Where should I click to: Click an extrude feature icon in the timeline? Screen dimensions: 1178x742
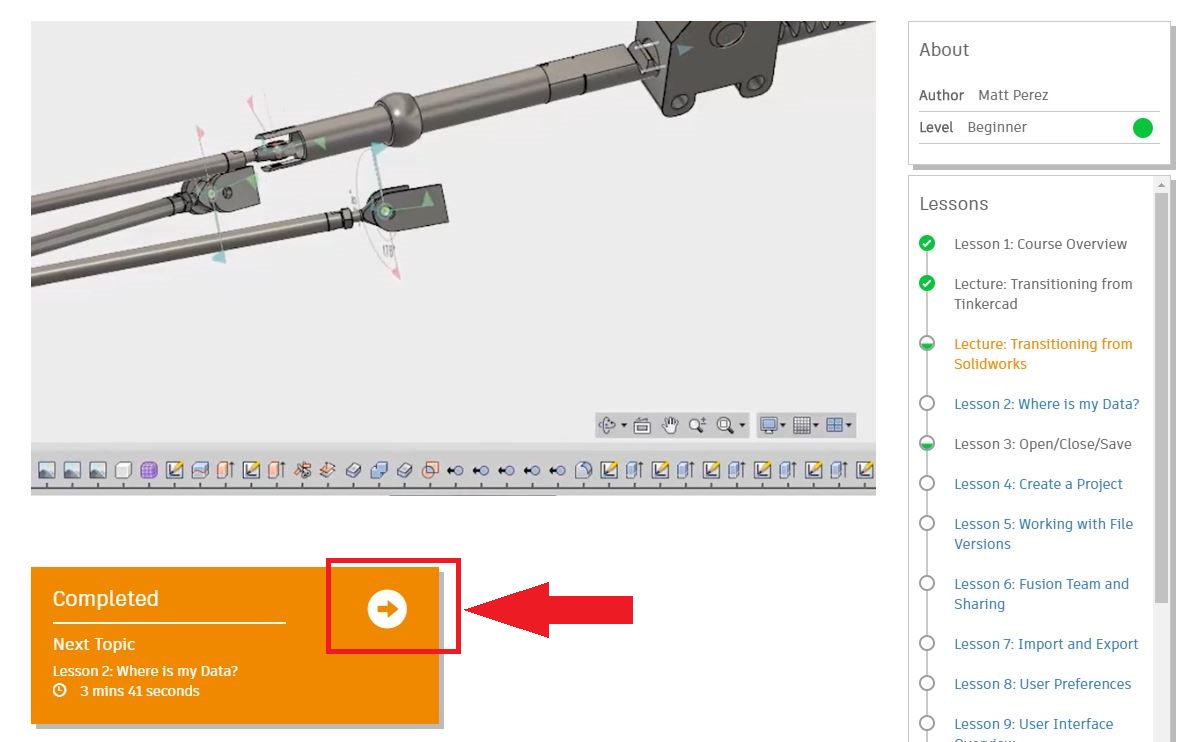[224, 467]
